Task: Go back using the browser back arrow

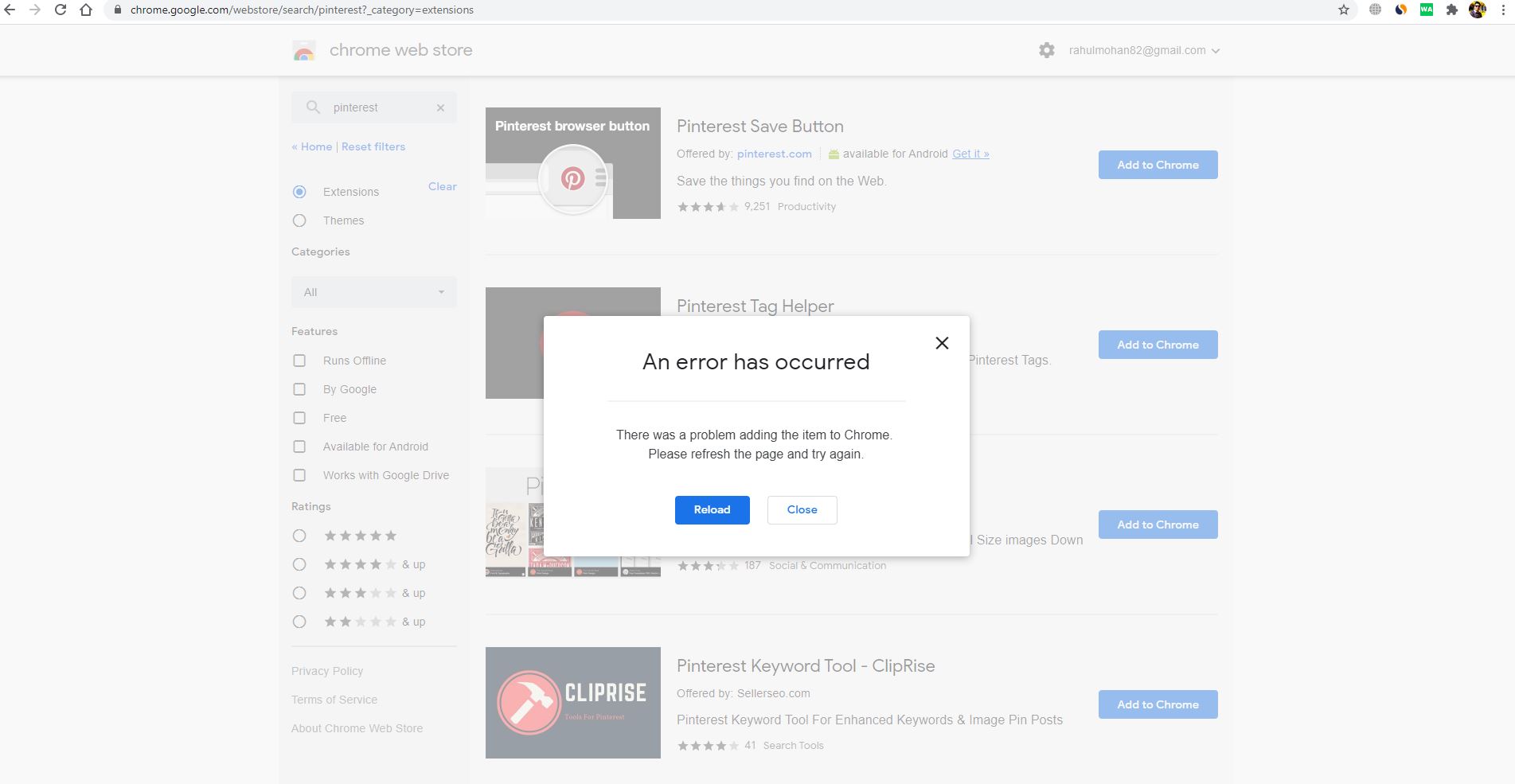Action: [10, 10]
